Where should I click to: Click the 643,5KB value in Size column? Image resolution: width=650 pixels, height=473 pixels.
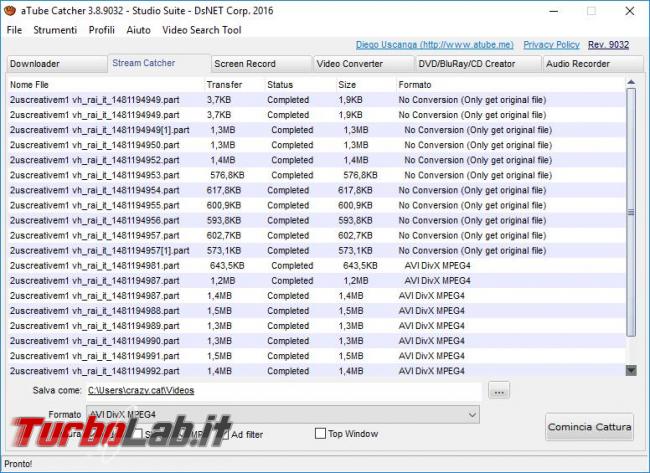coord(360,266)
